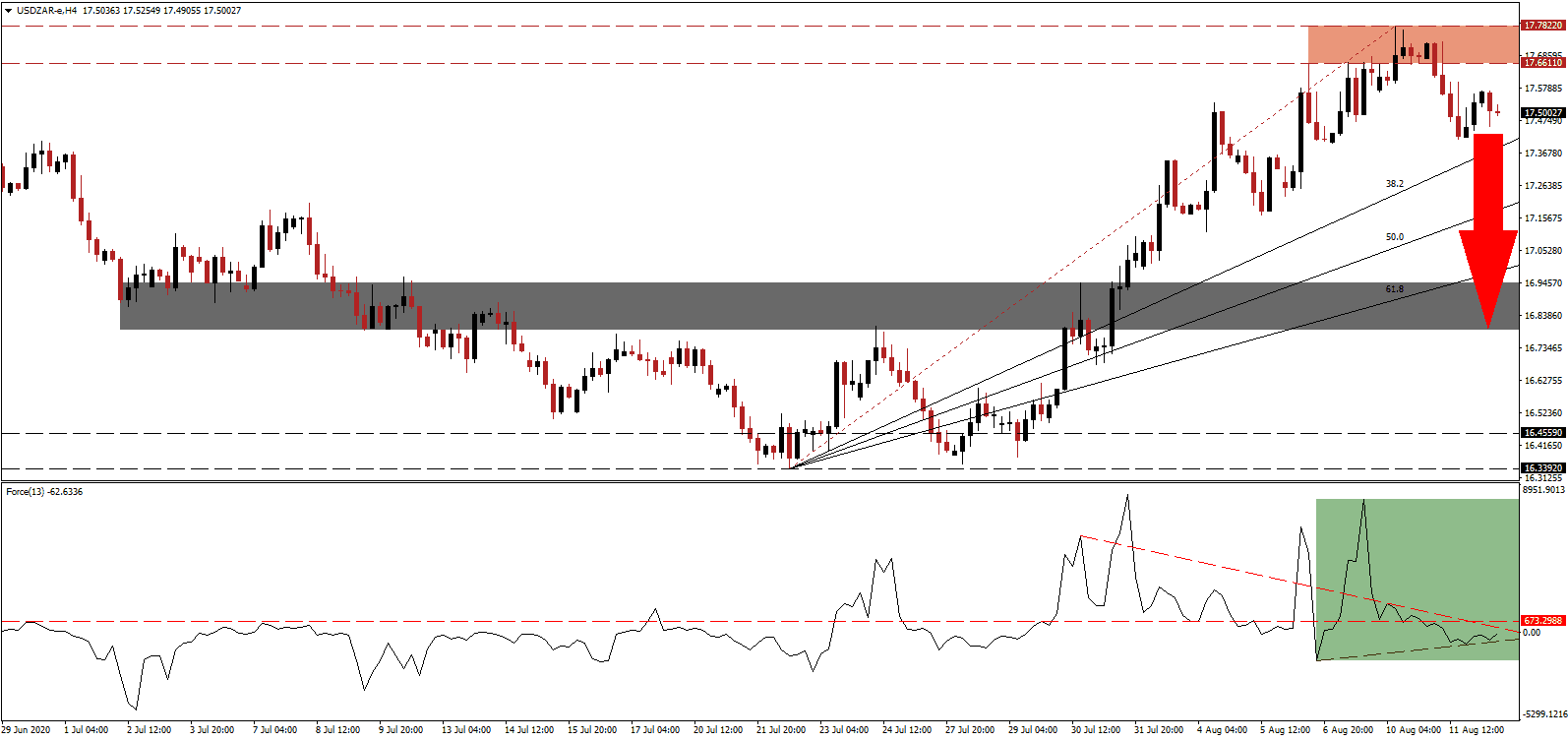Click the 0.00 level on Force axis
1568x741 pixels.
pos(1532,633)
